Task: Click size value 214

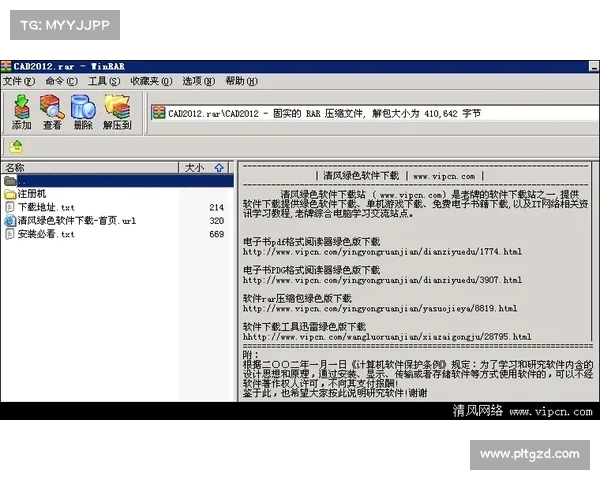Action: point(217,207)
